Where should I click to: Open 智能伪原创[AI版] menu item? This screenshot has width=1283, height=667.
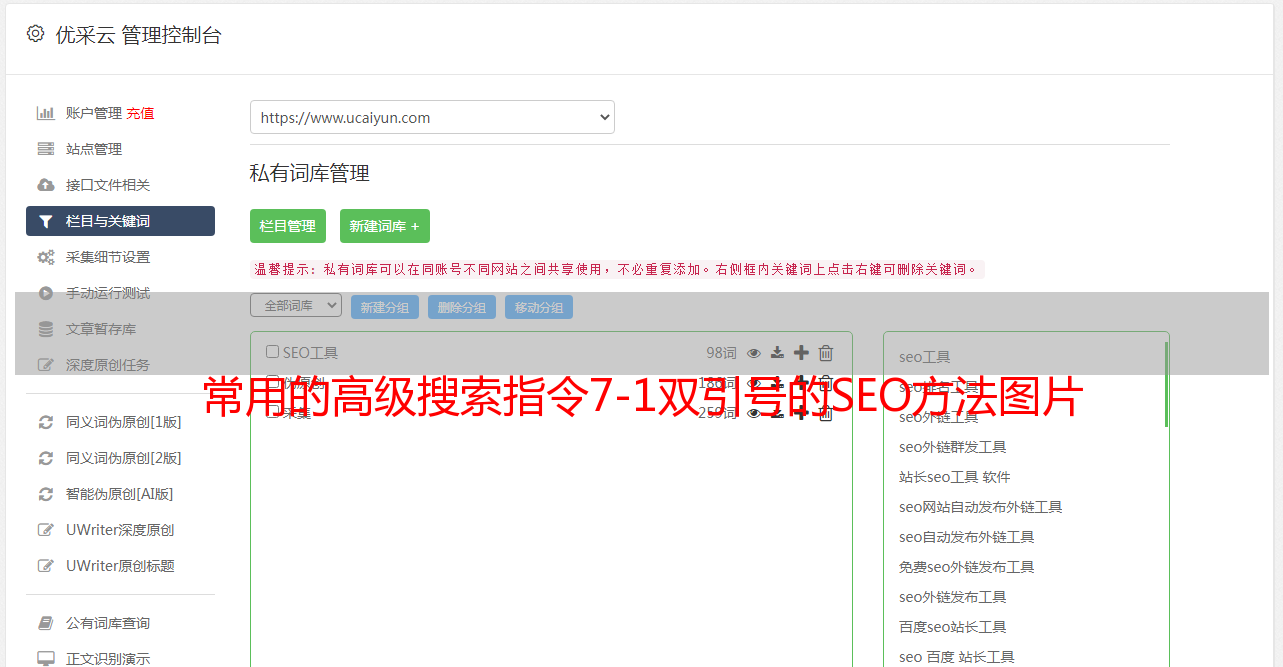pos(120,494)
